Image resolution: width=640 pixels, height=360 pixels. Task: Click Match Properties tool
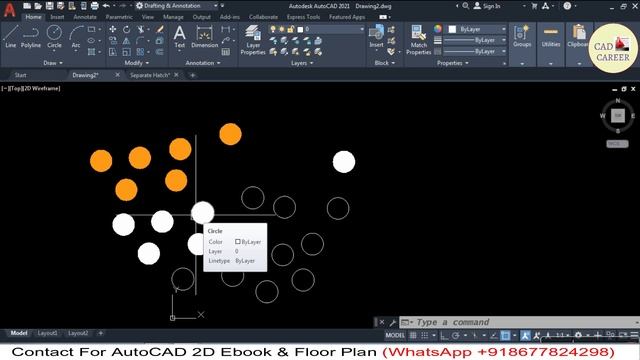[x=418, y=40]
